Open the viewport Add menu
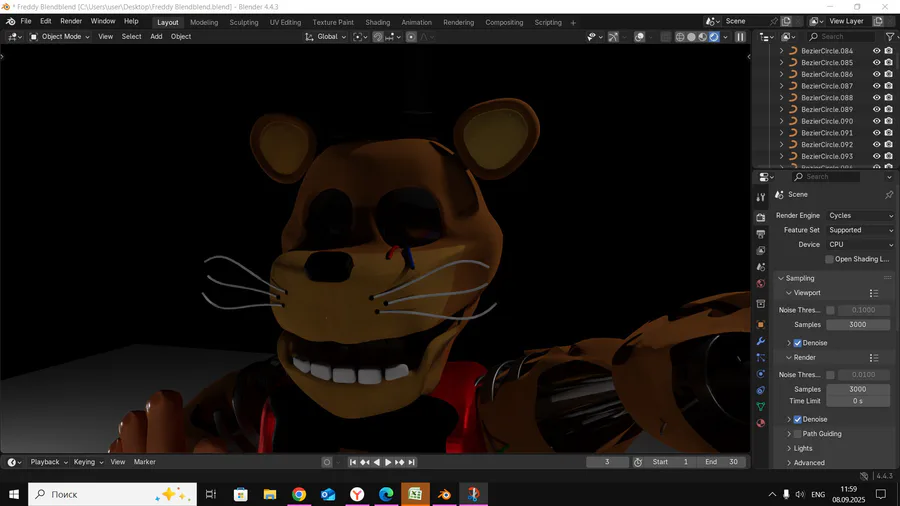This screenshot has width=900, height=506. pos(156,37)
